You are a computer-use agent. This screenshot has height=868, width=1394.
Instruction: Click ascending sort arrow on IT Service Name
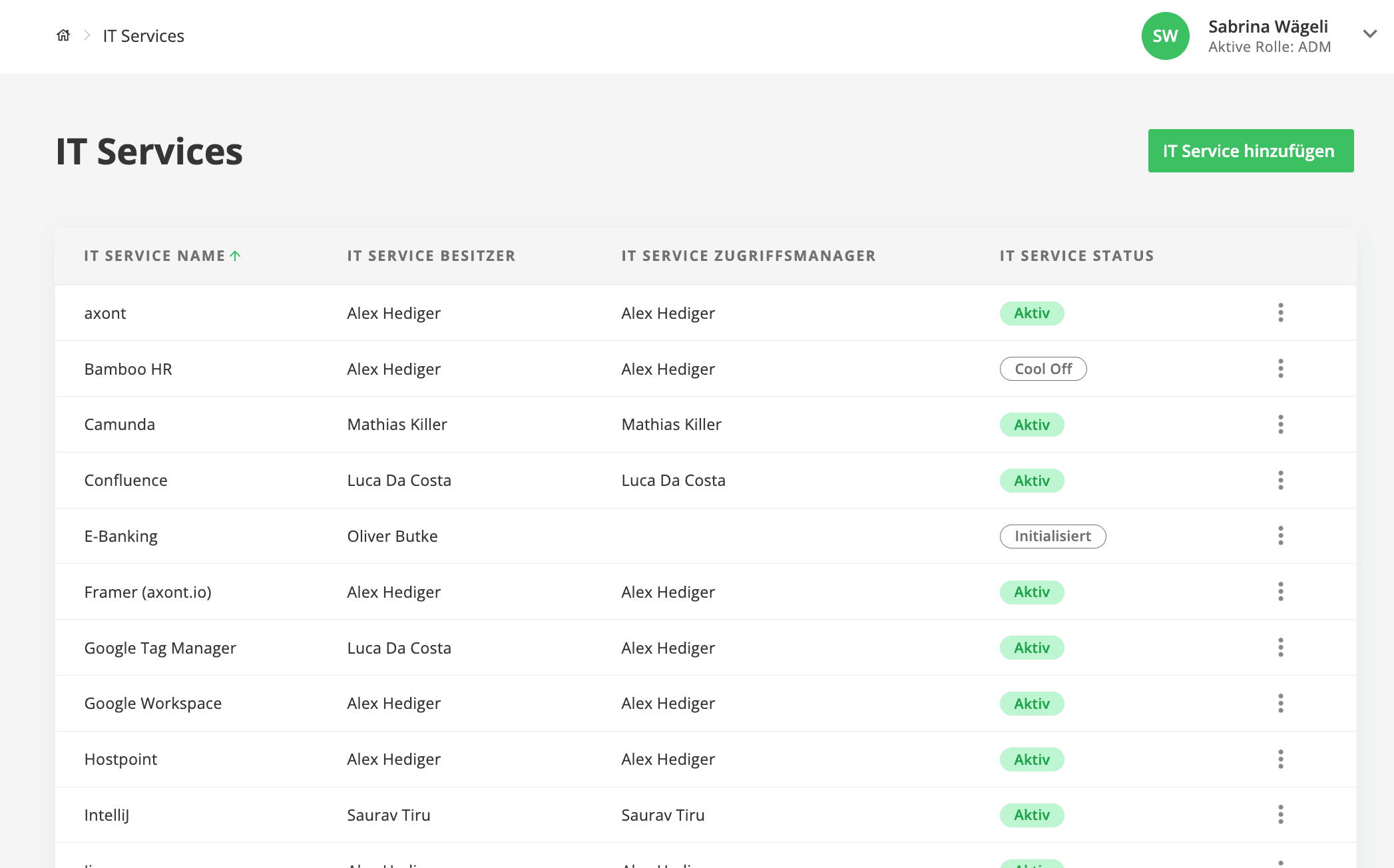point(235,256)
